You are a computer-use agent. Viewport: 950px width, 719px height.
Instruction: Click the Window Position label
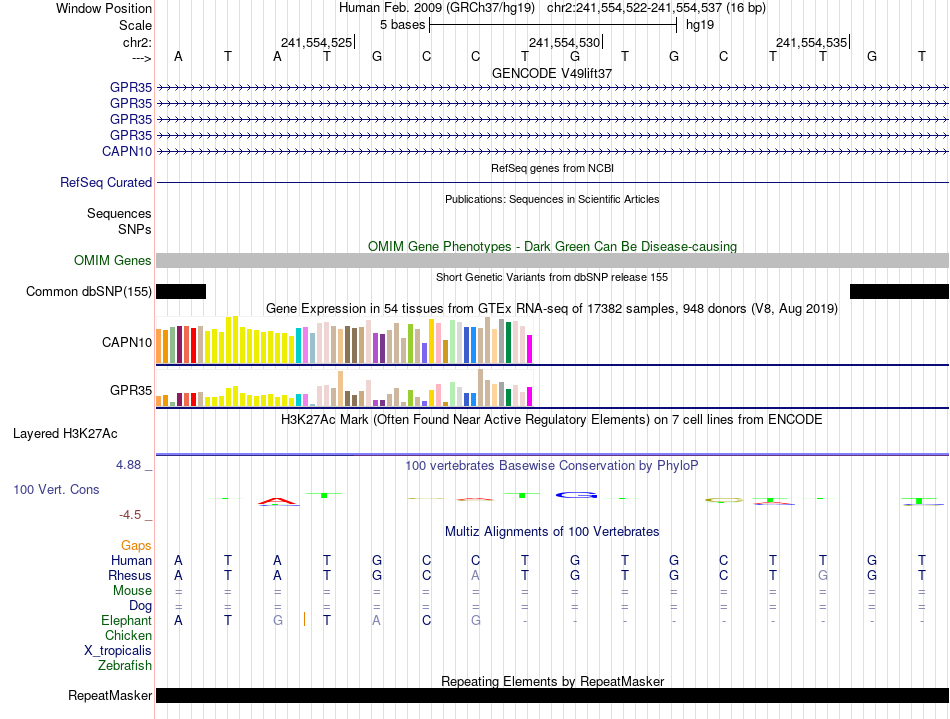[x=104, y=8]
